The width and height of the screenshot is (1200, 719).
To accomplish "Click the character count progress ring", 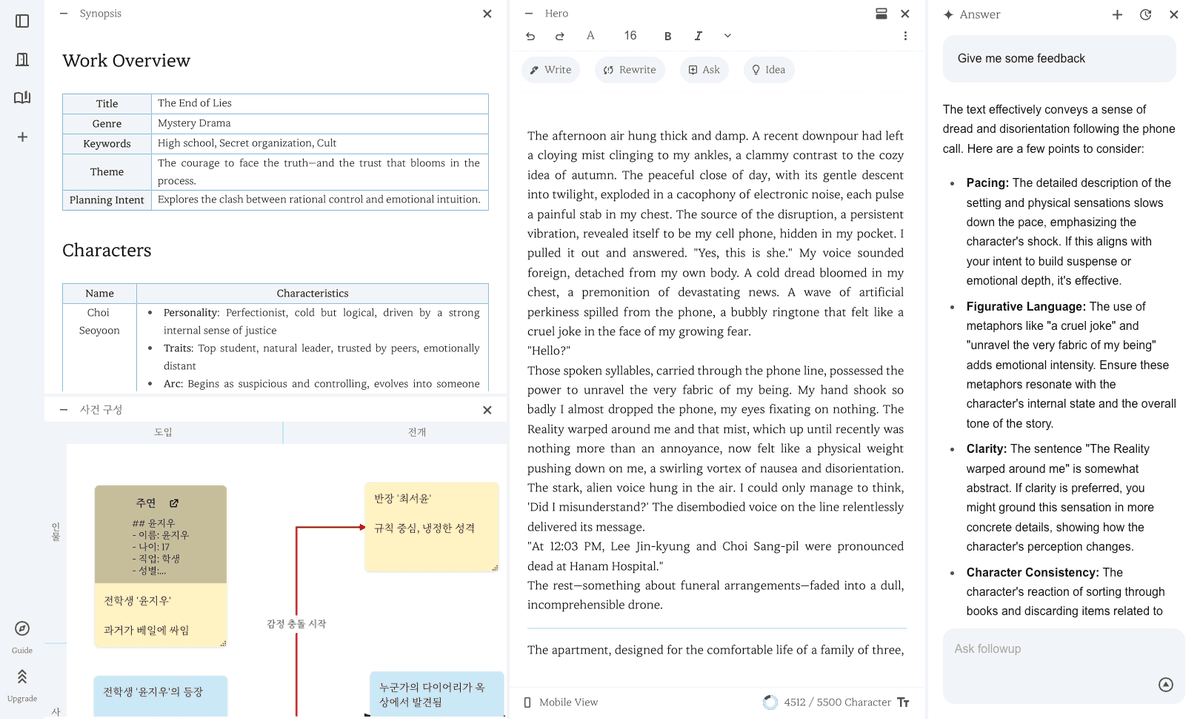I will click(770, 702).
